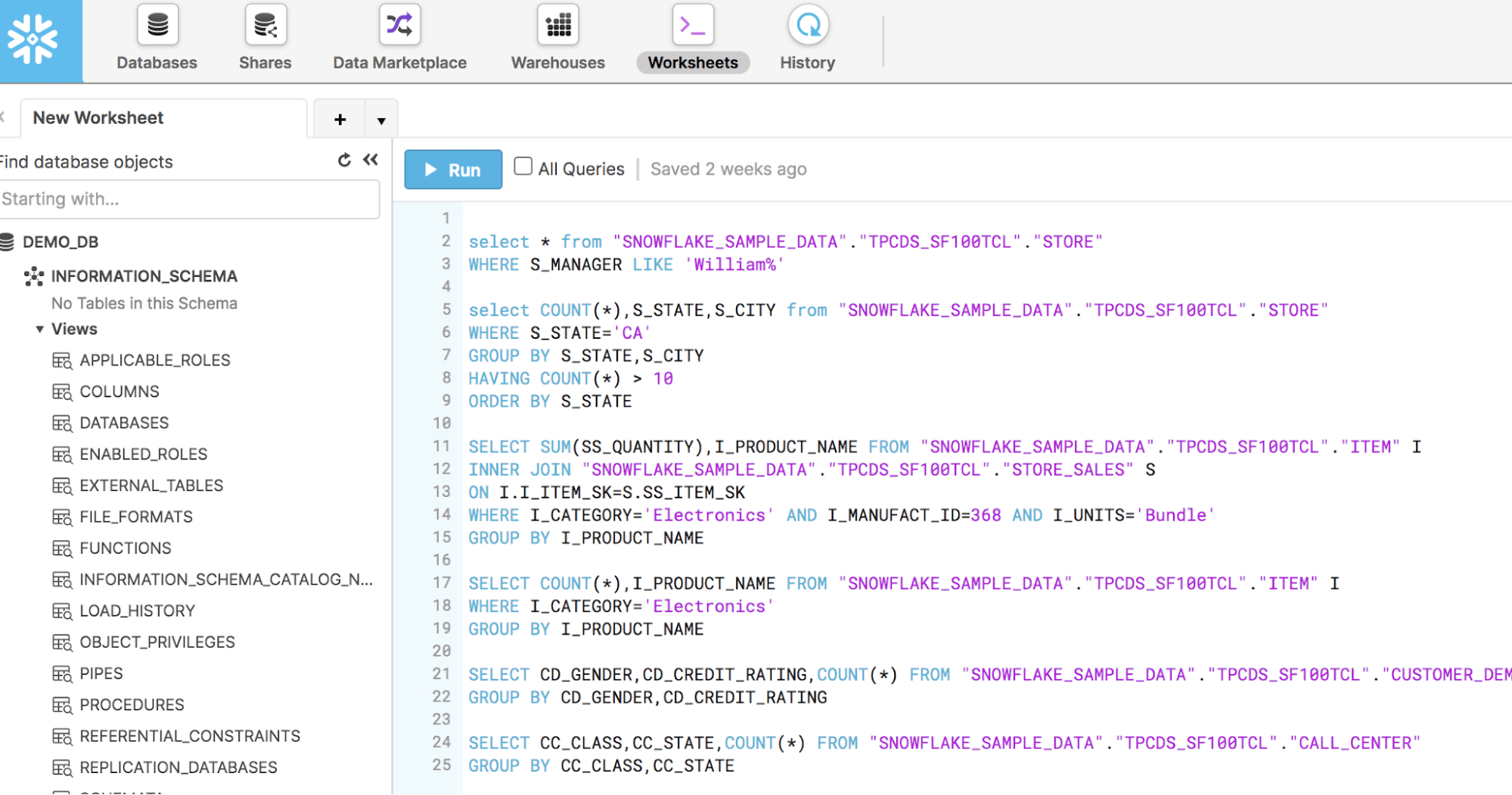Click the Worksheets terminal icon

coord(693,25)
